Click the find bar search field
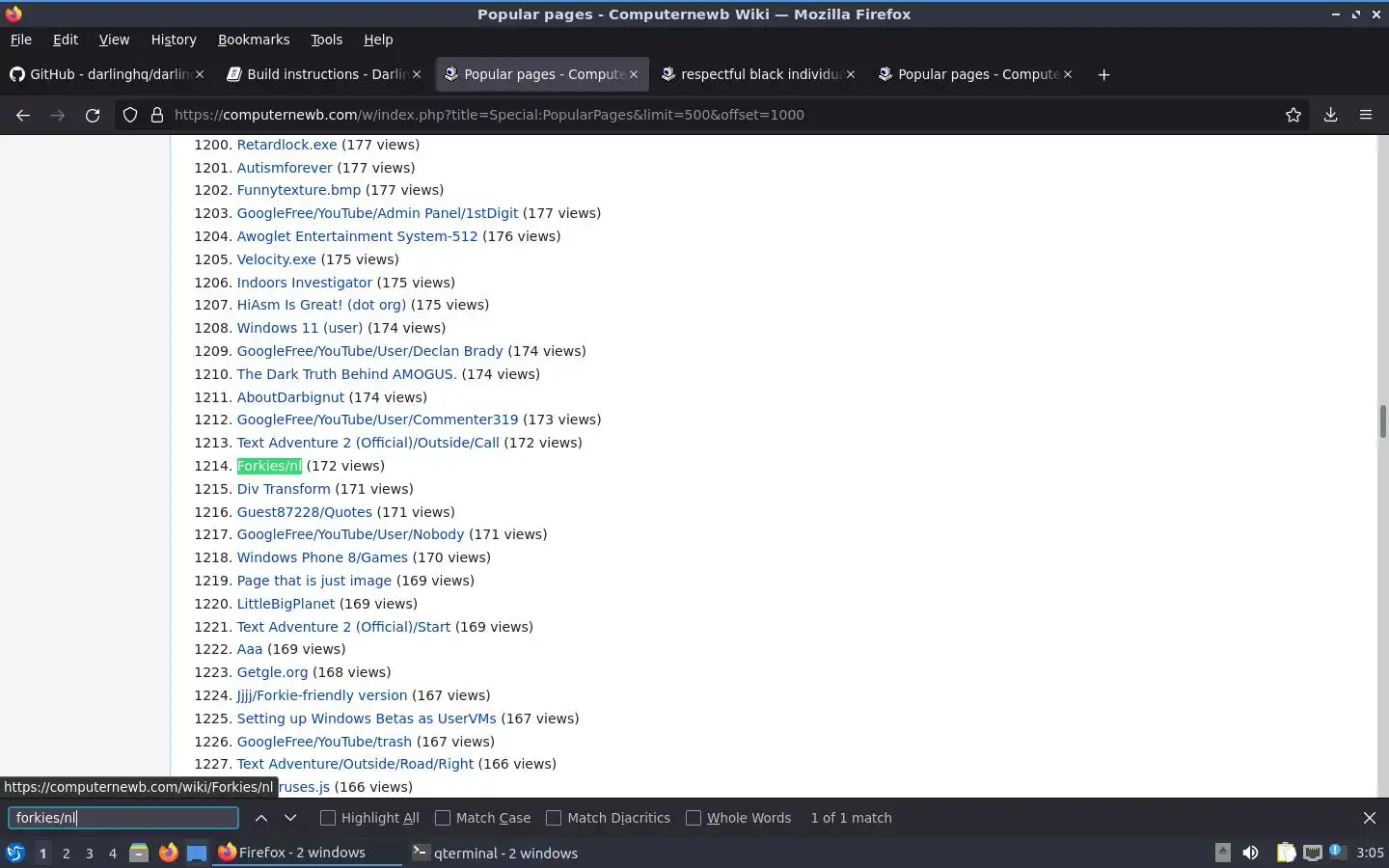This screenshot has height=868, width=1389. tap(123, 818)
